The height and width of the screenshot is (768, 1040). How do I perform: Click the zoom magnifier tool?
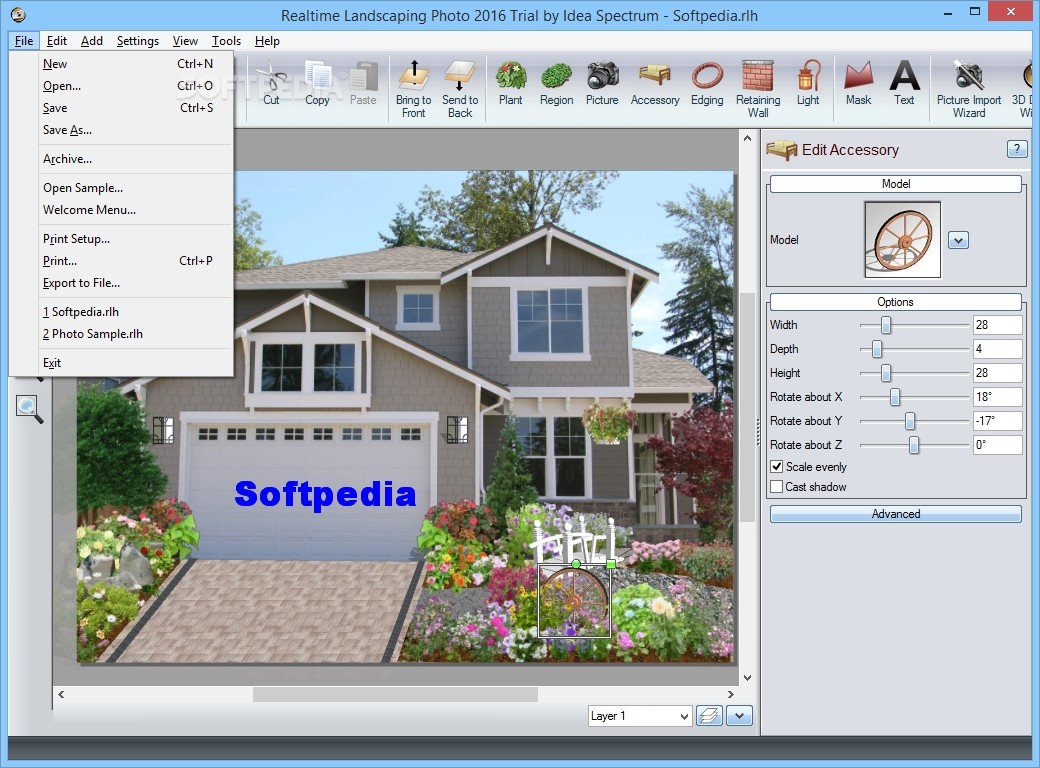tap(29, 409)
